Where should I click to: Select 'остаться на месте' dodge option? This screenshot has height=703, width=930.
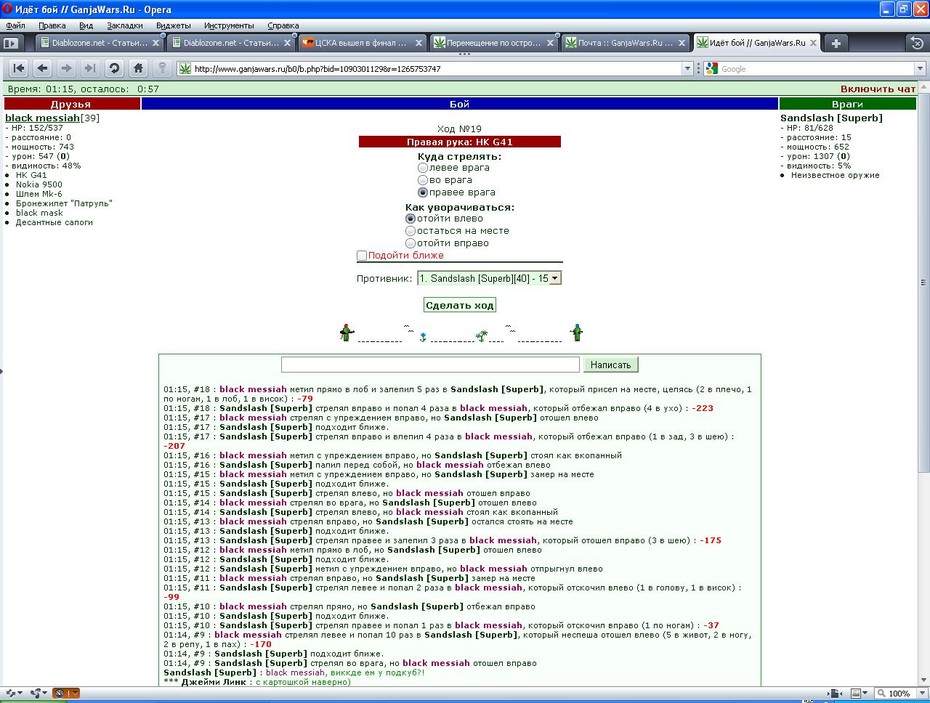coord(410,231)
